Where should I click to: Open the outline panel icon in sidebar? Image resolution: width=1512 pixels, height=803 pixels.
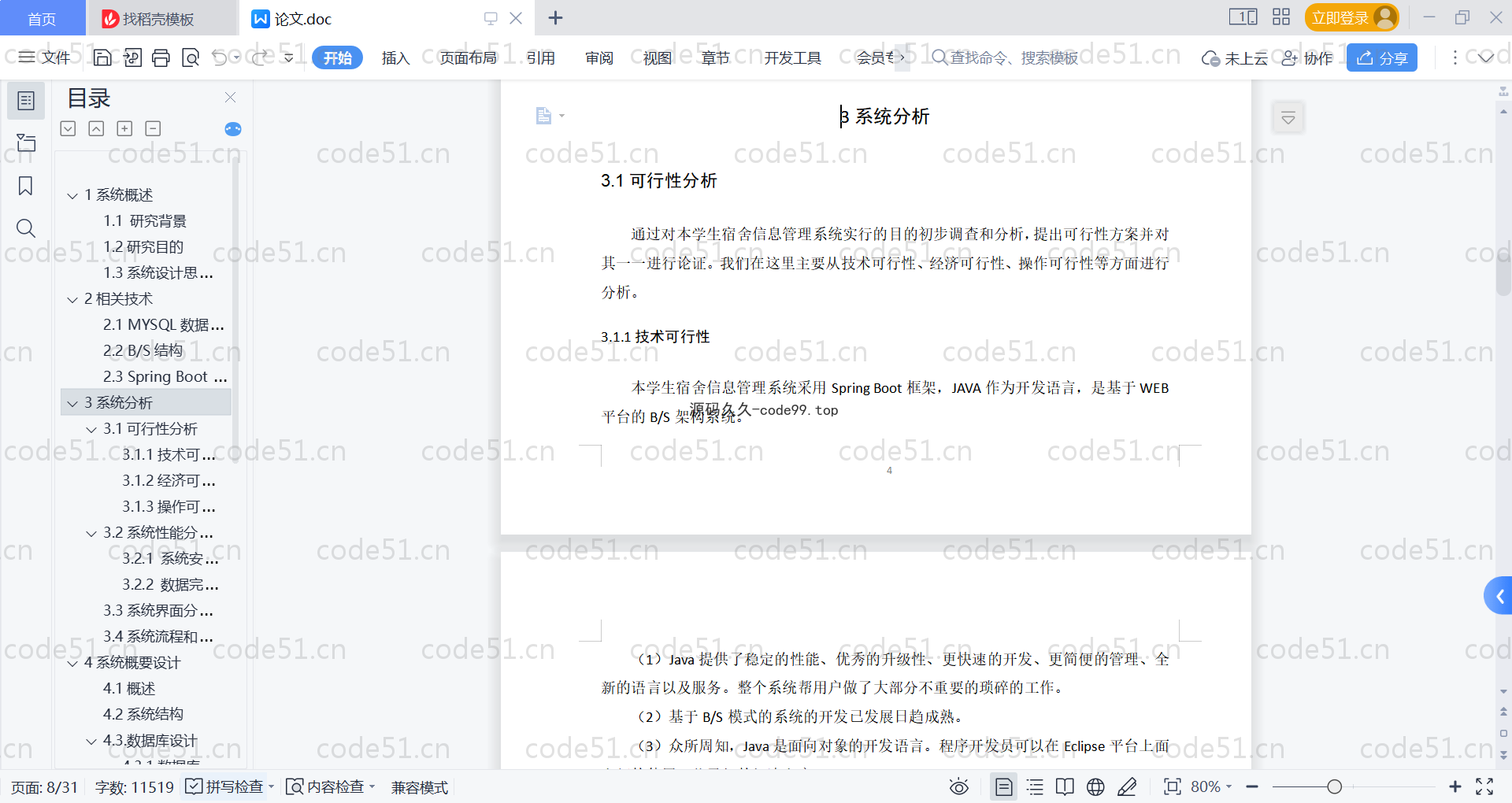click(26, 101)
